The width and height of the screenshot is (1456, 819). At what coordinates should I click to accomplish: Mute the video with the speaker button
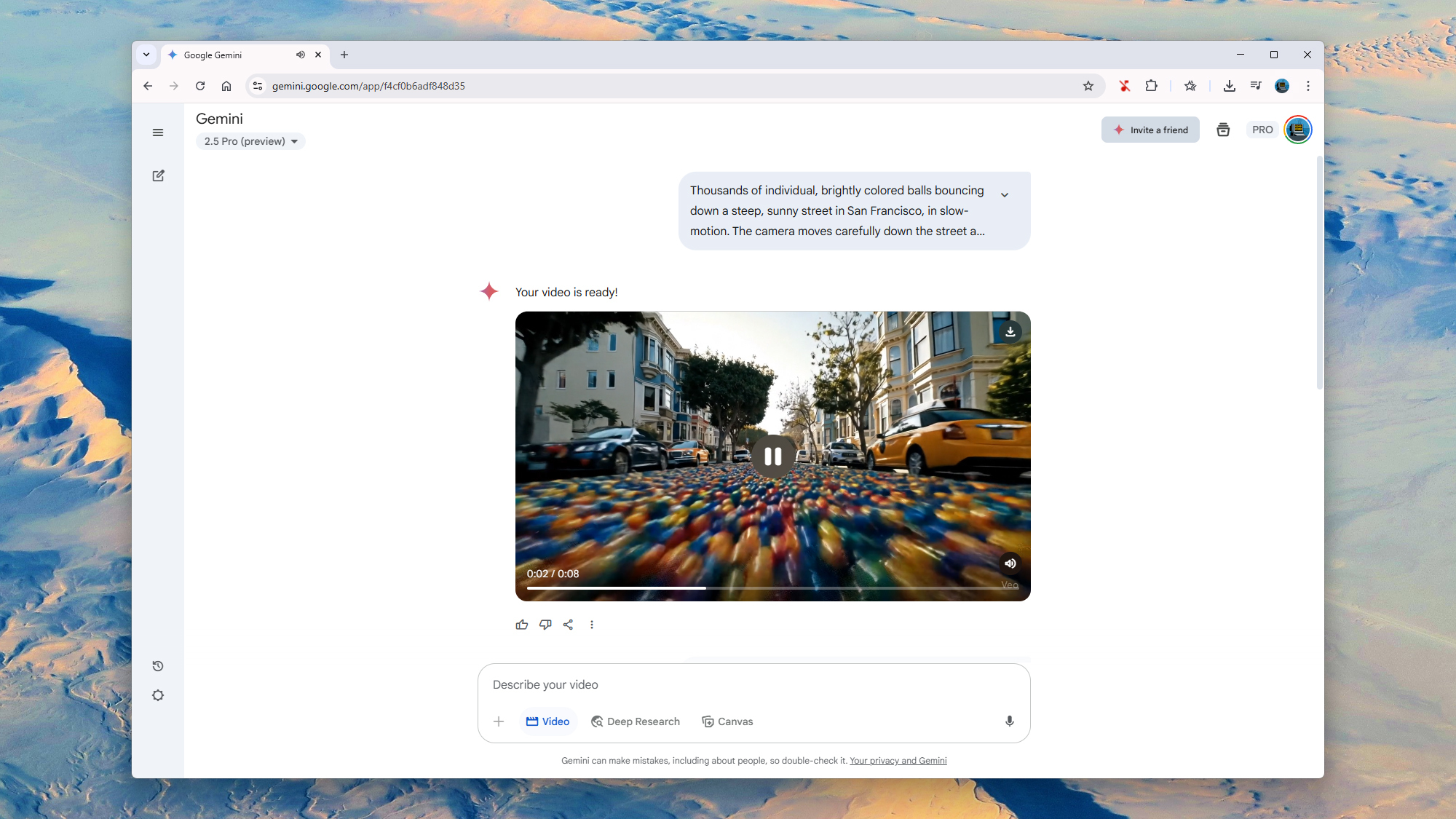(x=1010, y=563)
